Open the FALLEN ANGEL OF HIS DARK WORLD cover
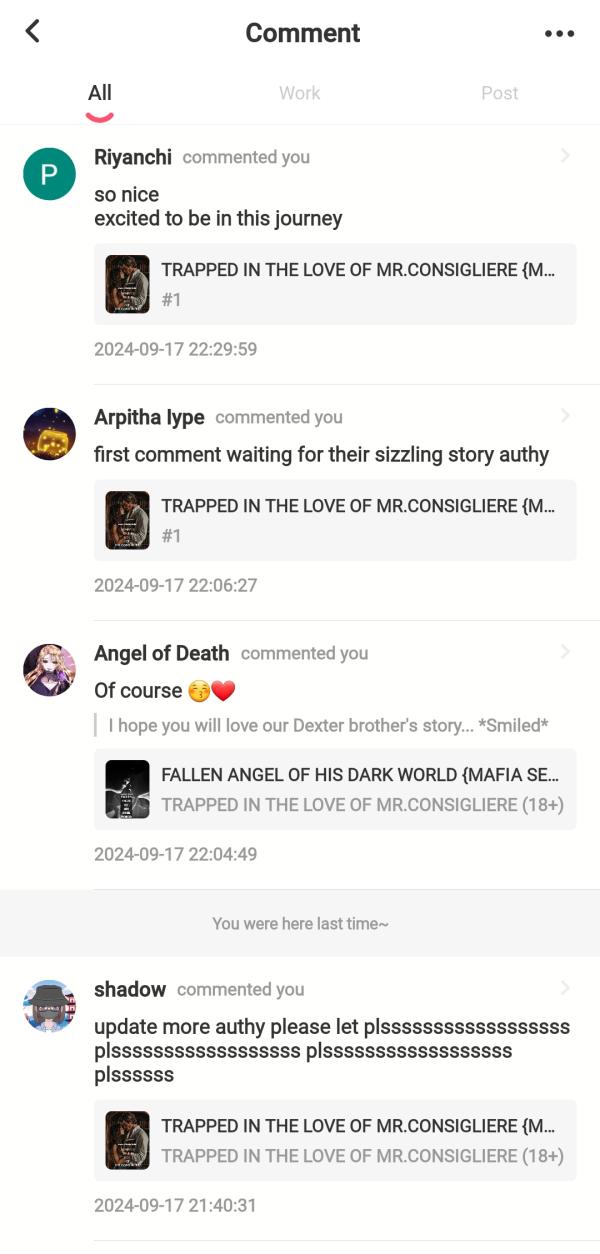The image size is (600, 1254). pos(128,789)
